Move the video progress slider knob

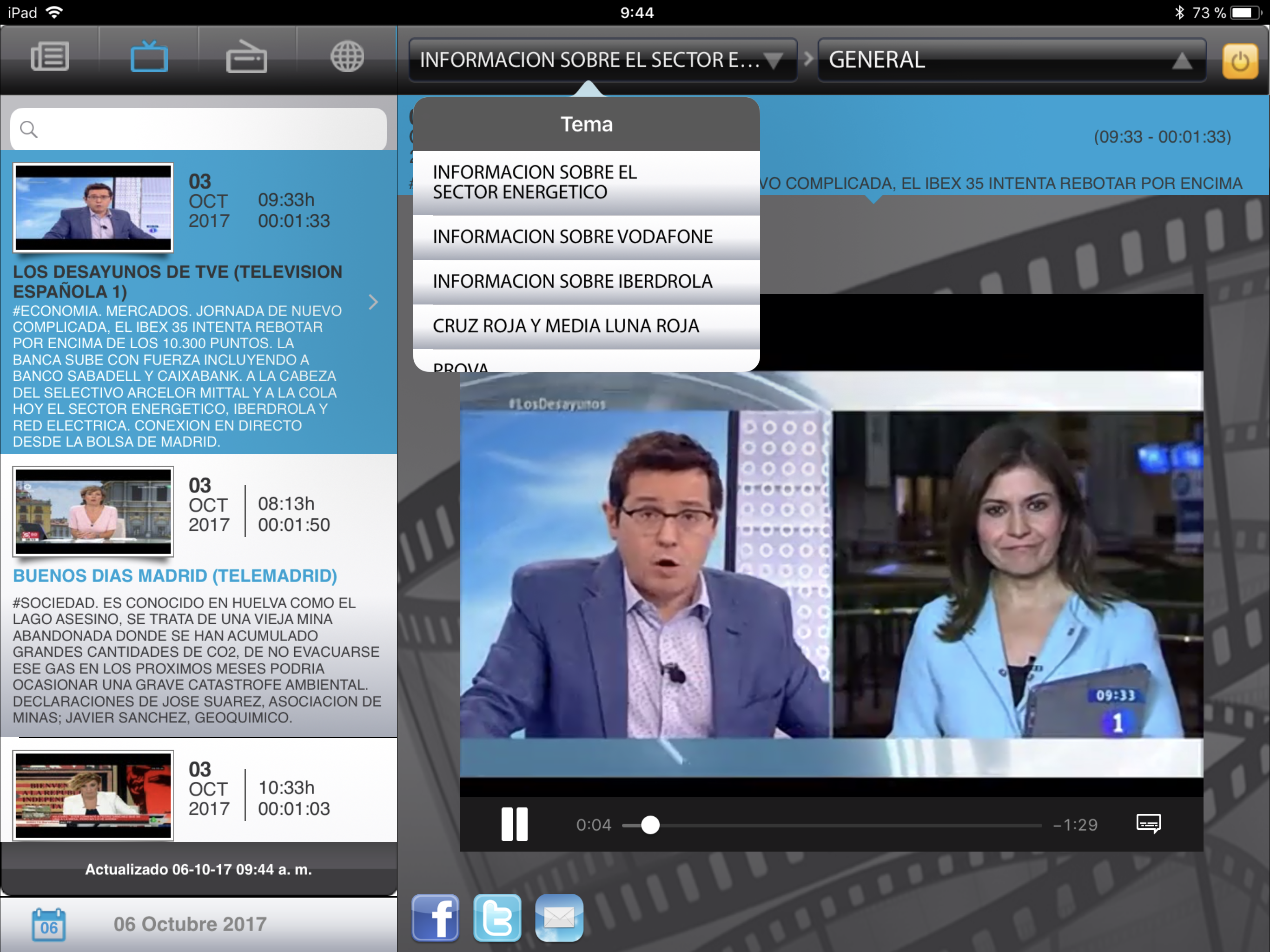(x=650, y=825)
